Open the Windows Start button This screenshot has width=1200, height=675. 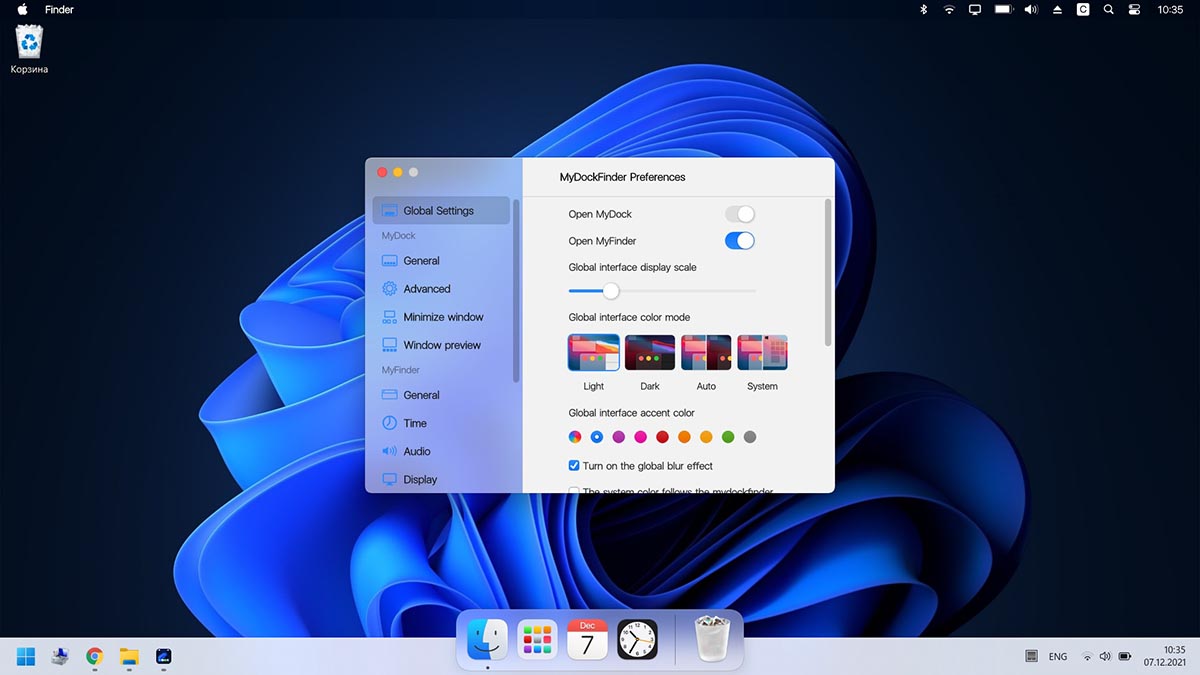(x=26, y=656)
